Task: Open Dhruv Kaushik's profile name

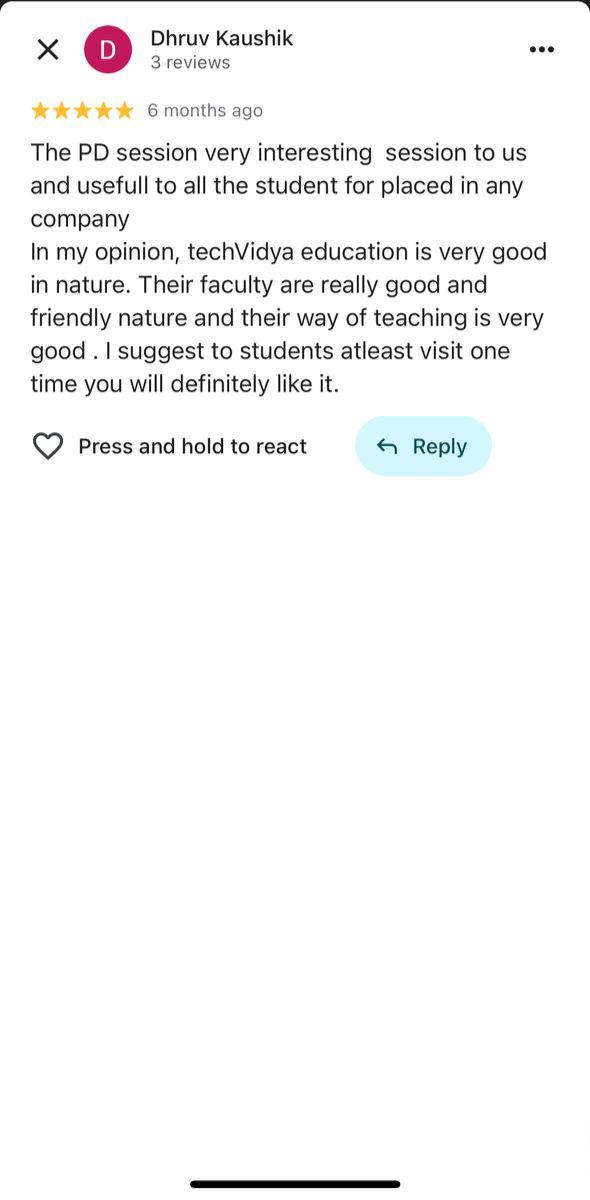Action: pos(221,38)
